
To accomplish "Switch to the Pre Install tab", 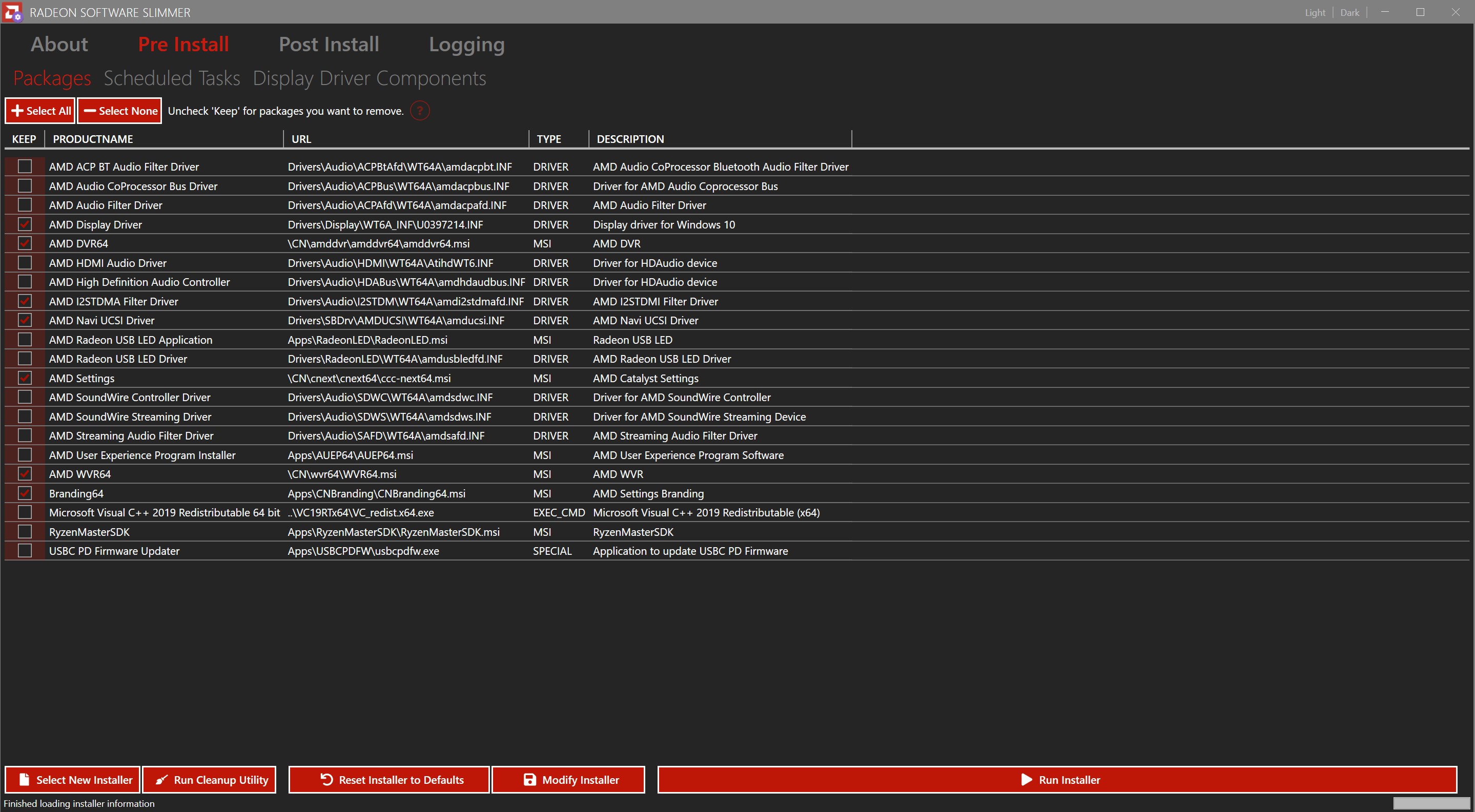I will tap(184, 44).
